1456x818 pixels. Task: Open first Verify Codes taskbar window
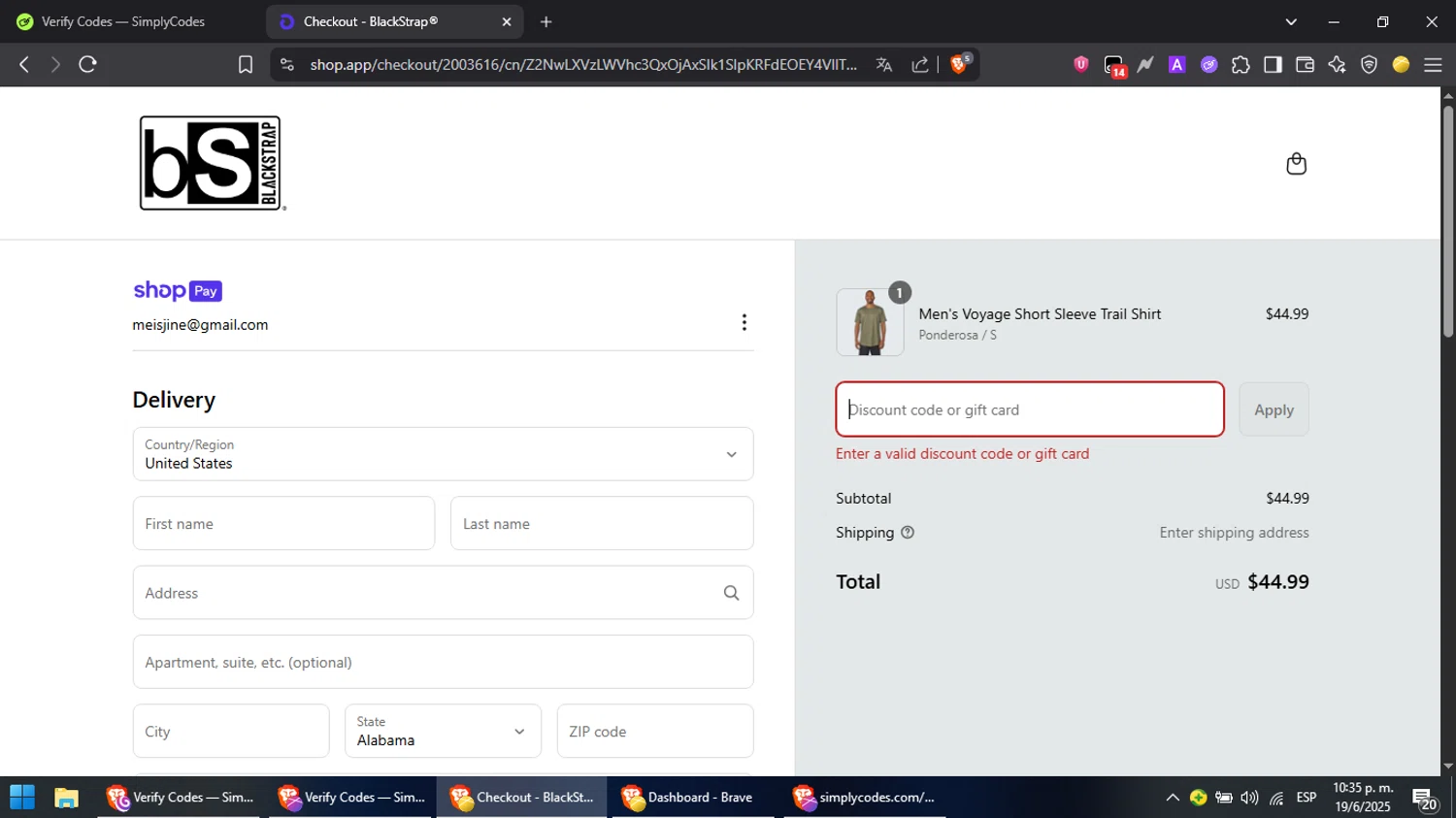pos(181,798)
